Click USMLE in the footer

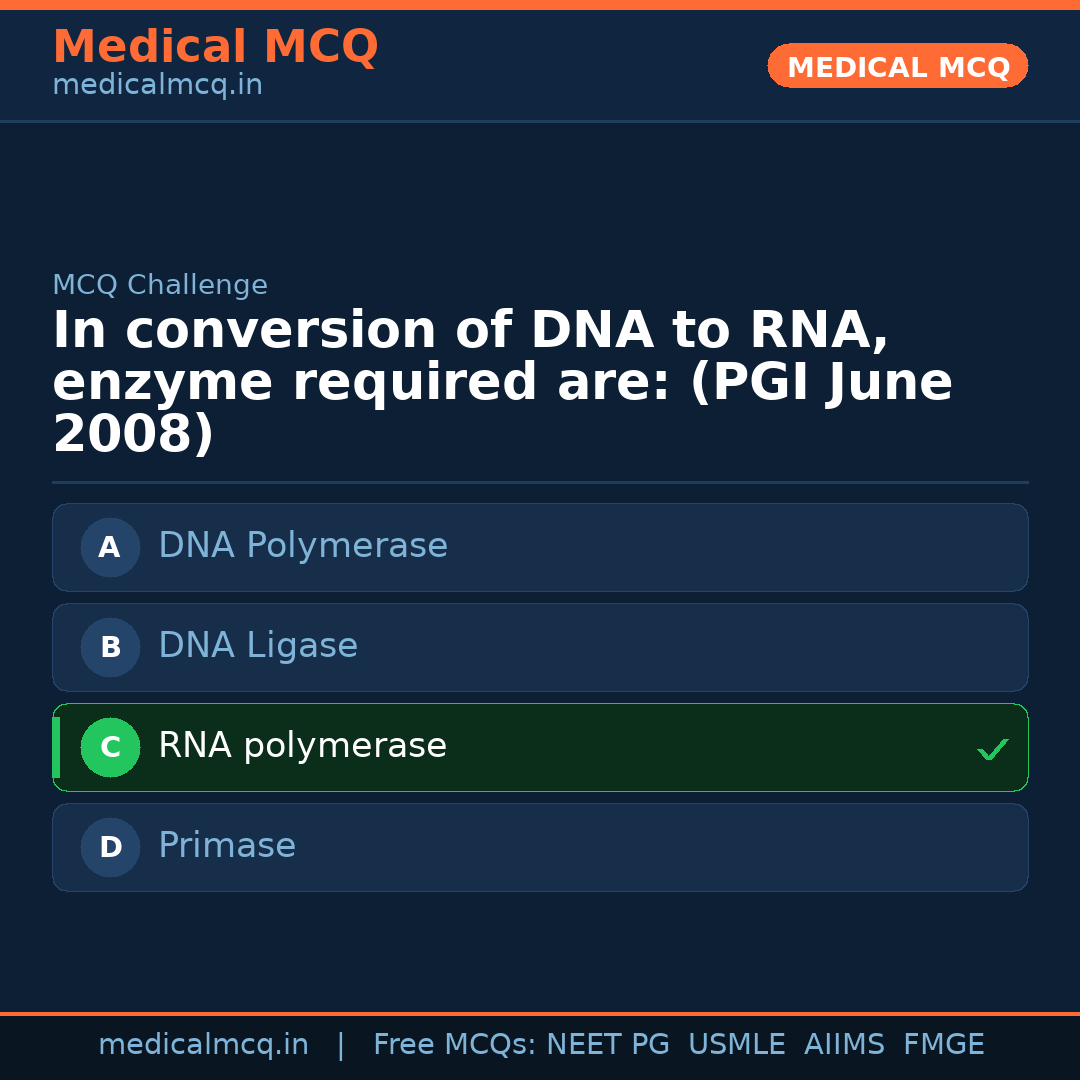737,1045
